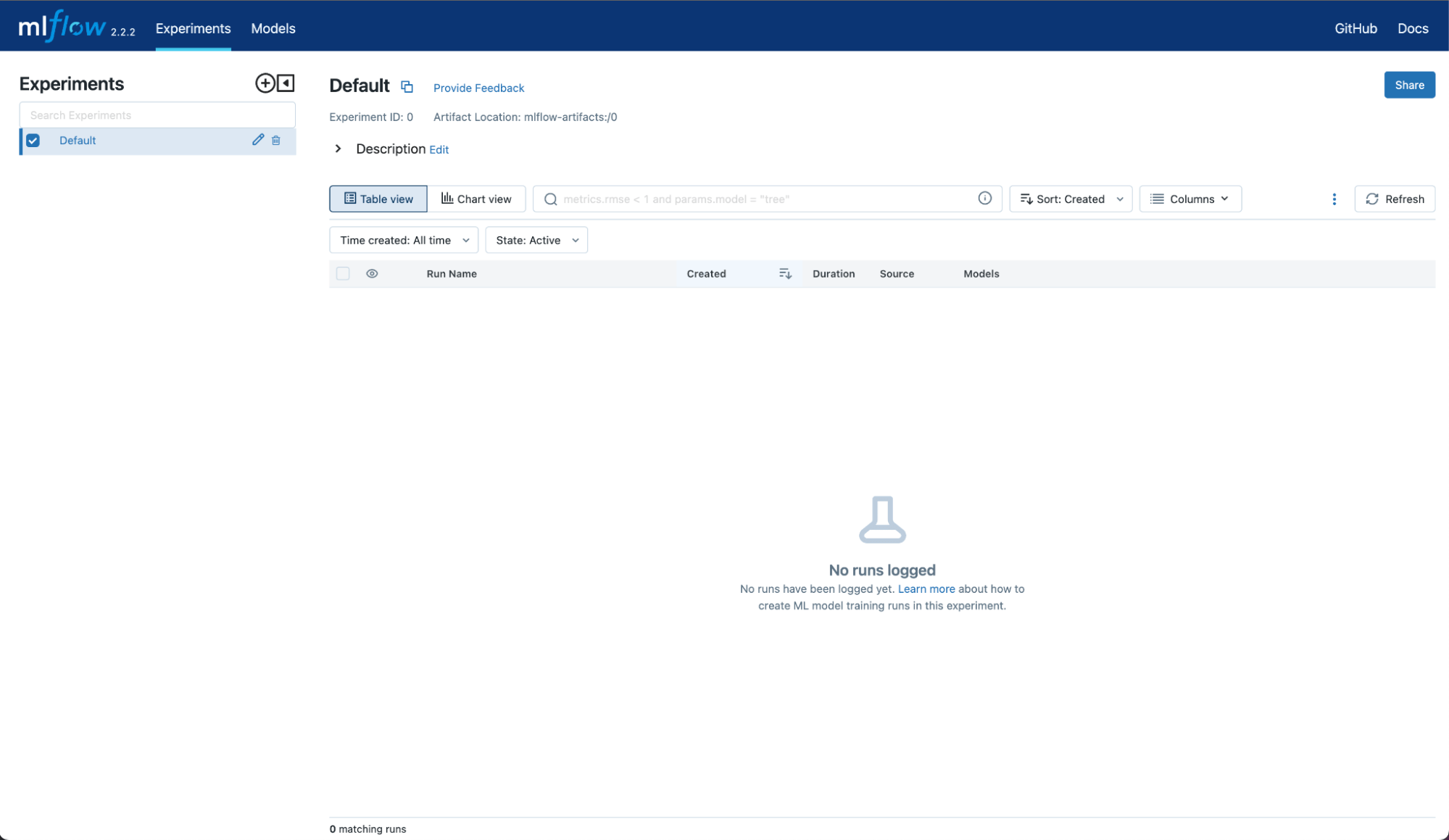The width and height of the screenshot is (1449, 840).
Task: Open the Sort: Created dropdown
Action: pos(1071,199)
